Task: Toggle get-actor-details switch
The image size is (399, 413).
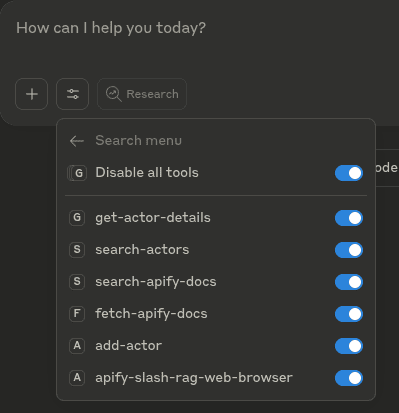Action: click(x=349, y=218)
